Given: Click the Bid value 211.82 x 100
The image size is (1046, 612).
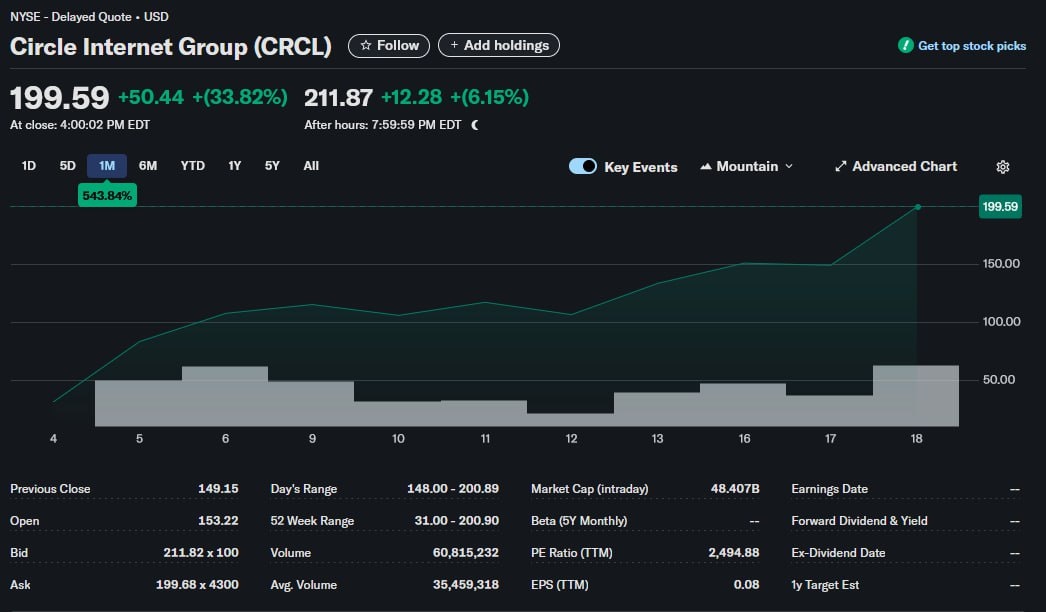Looking at the screenshot, I should pyautogui.click(x=201, y=553).
